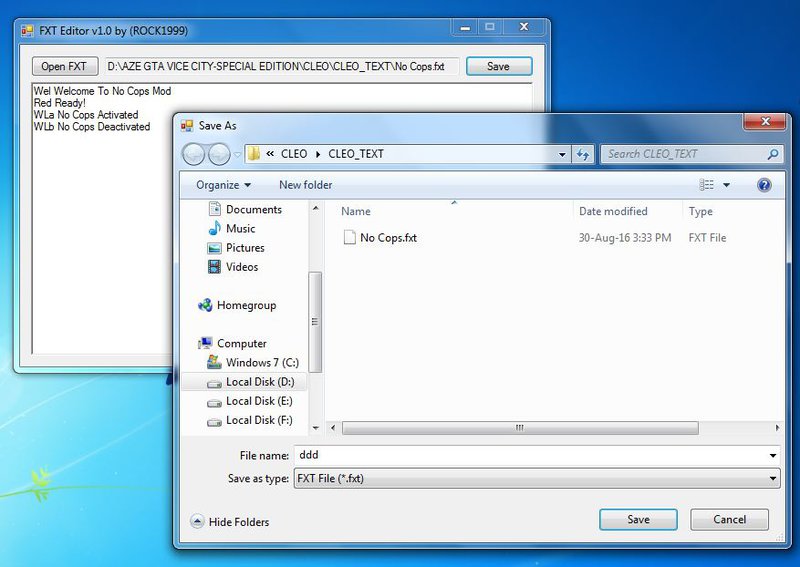Screen dimensions: 800x567
Task: Go back with the Back arrow button
Action: [193, 154]
